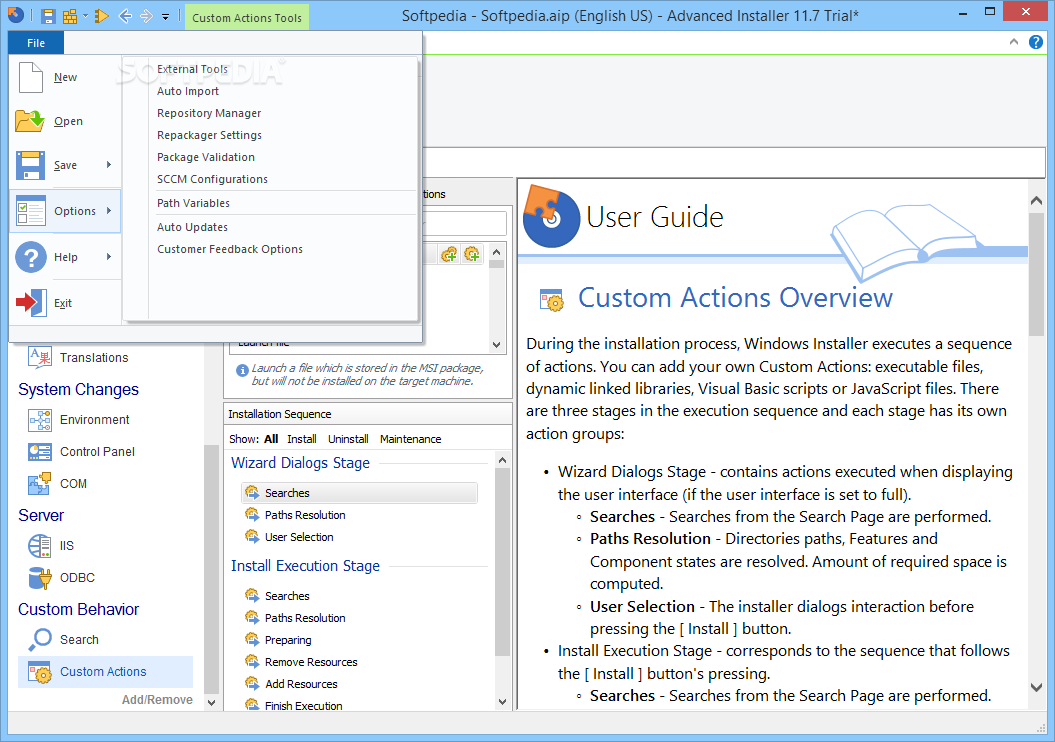The width and height of the screenshot is (1055, 742).
Task: Click the Forward arrow in quick access toolbar
Action: [146, 15]
